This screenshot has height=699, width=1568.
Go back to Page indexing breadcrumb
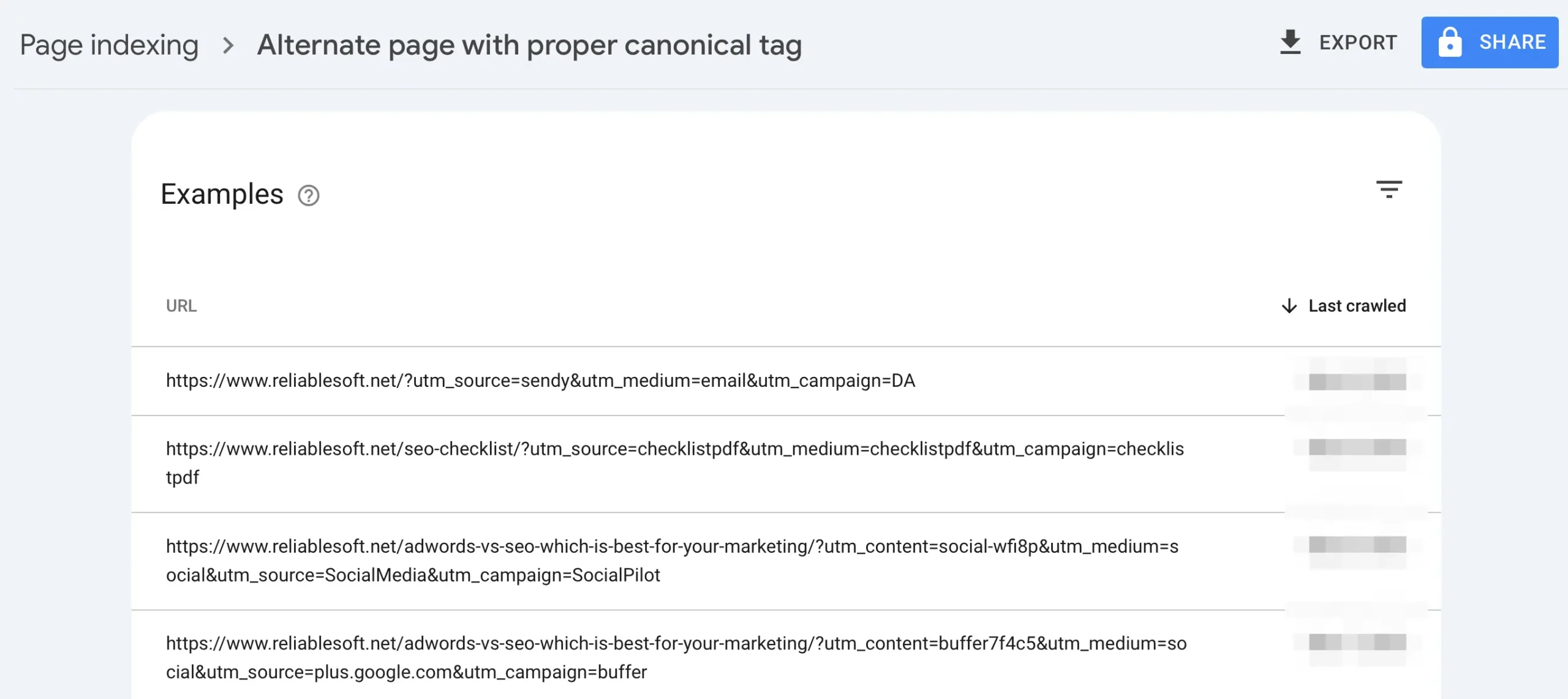tap(109, 45)
